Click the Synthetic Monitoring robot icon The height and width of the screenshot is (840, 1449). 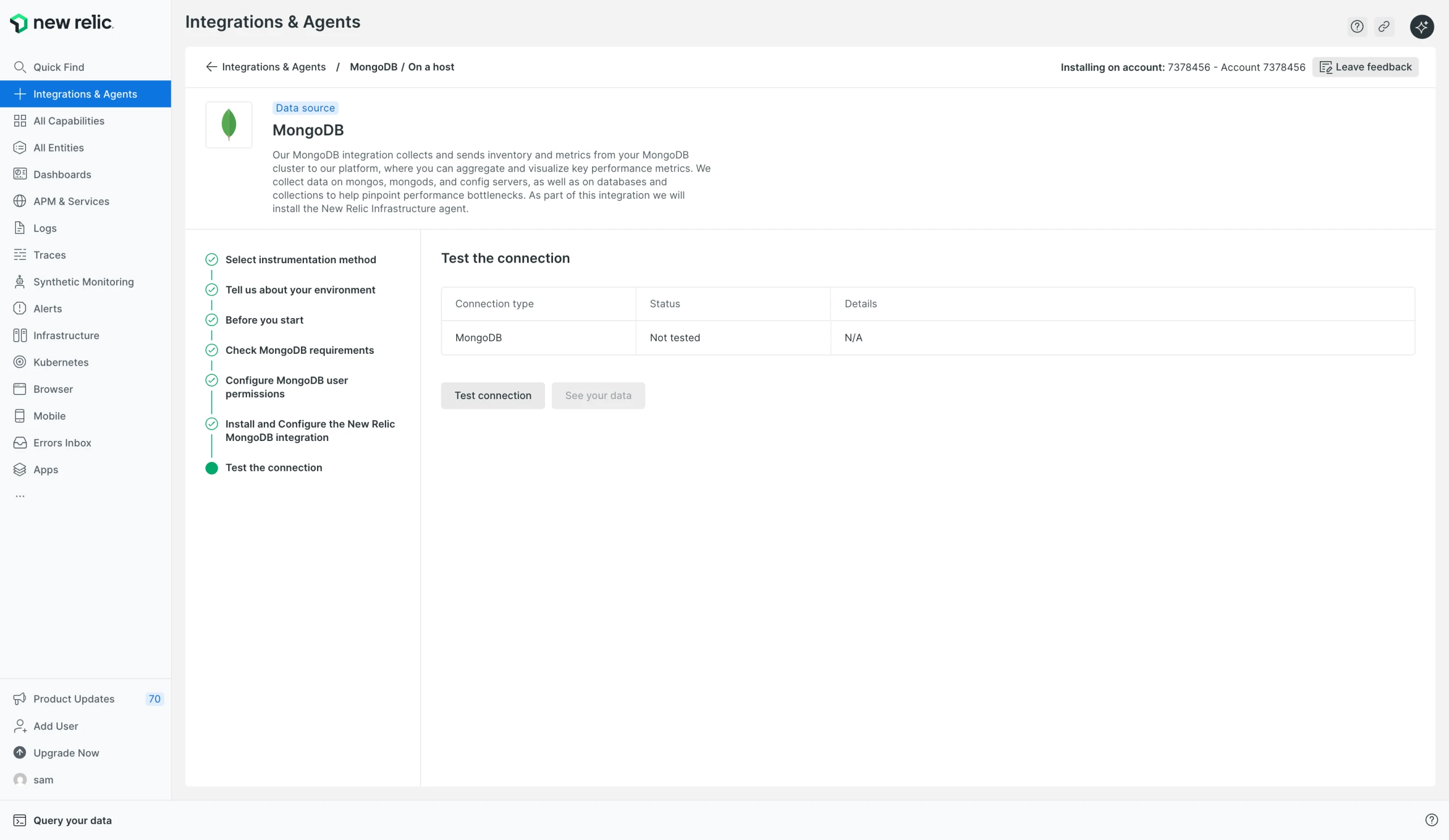(x=20, y=282)
